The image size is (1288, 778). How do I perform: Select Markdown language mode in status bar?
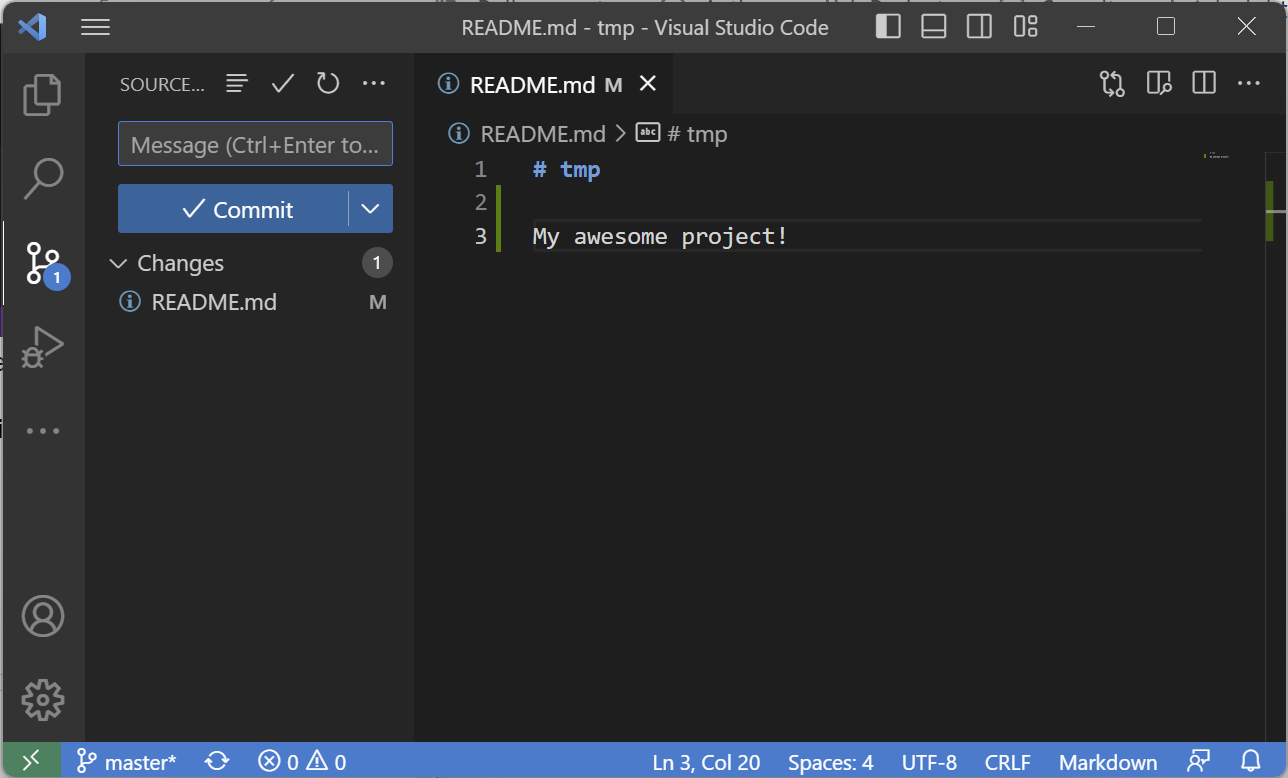pyautogui.click(x=1108, y=762)
